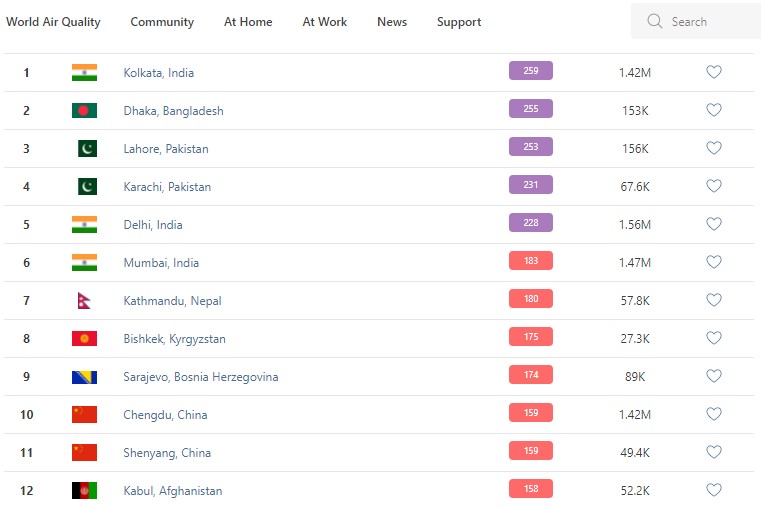Click the search magnifier icon
This screenshot has width=761, height=509.
pos(655,21)
